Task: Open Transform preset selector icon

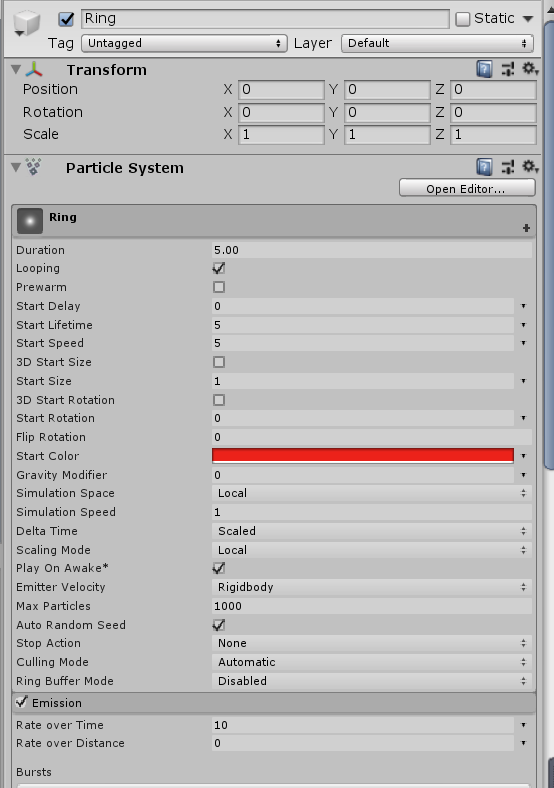Action: point(508,69)
